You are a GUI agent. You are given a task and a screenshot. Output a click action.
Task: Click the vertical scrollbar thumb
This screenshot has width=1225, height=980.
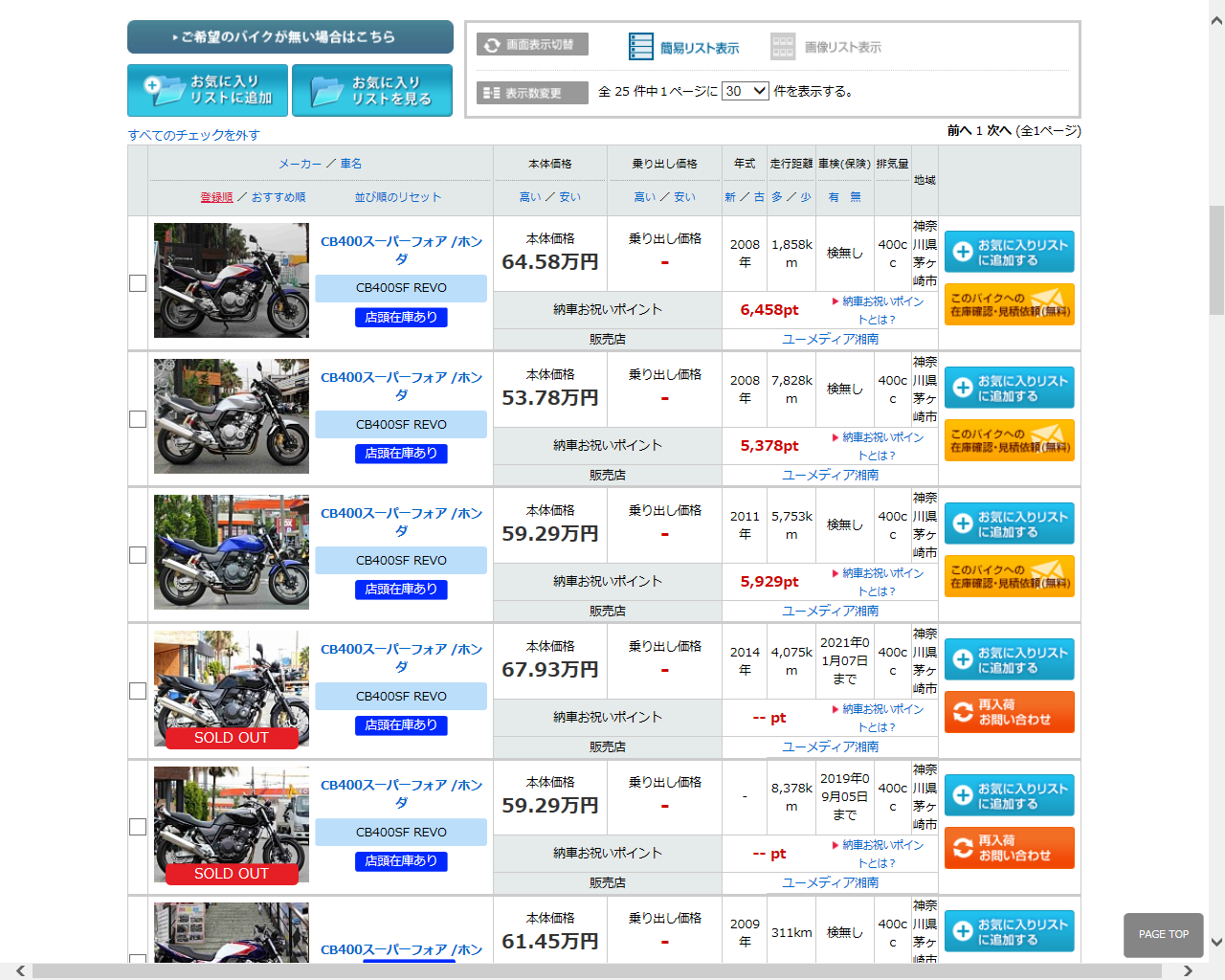coord(1216,260)
